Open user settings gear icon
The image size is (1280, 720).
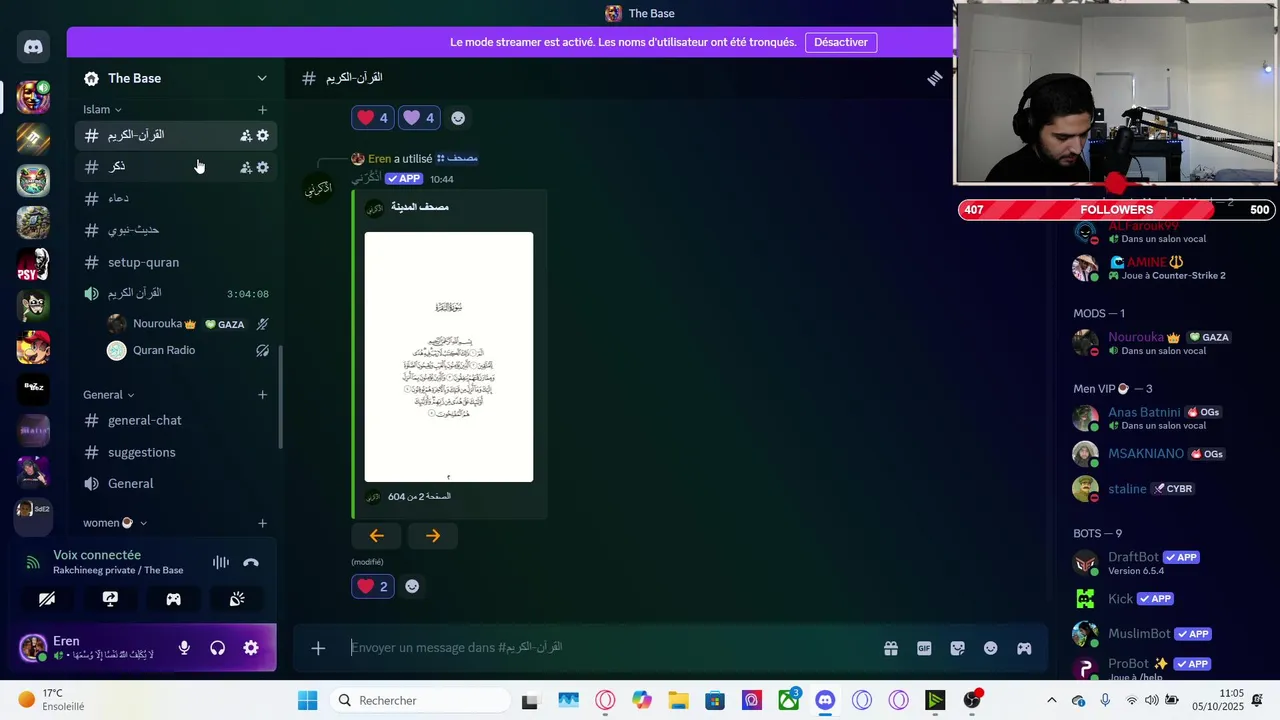coord(251,648)
